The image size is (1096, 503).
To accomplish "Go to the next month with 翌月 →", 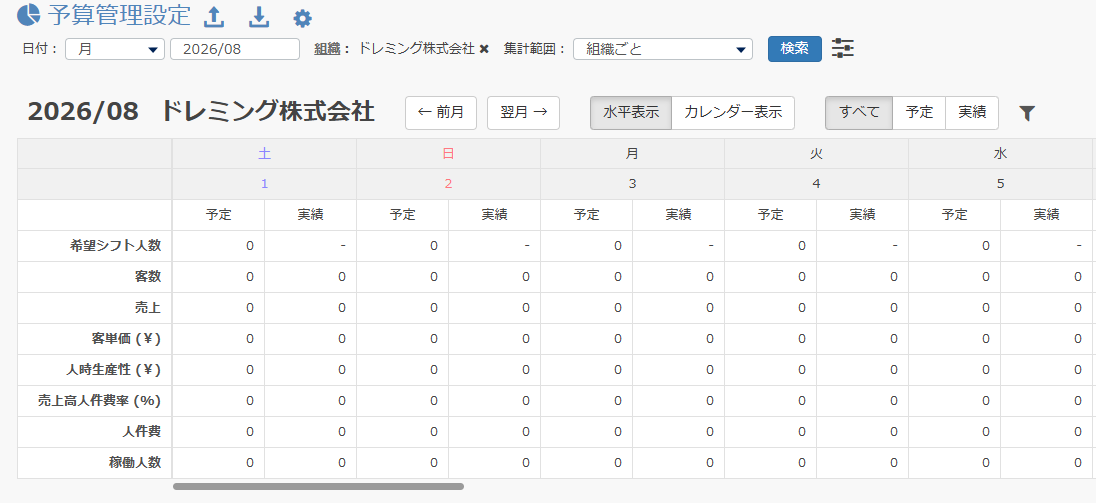I will (524, 113).
